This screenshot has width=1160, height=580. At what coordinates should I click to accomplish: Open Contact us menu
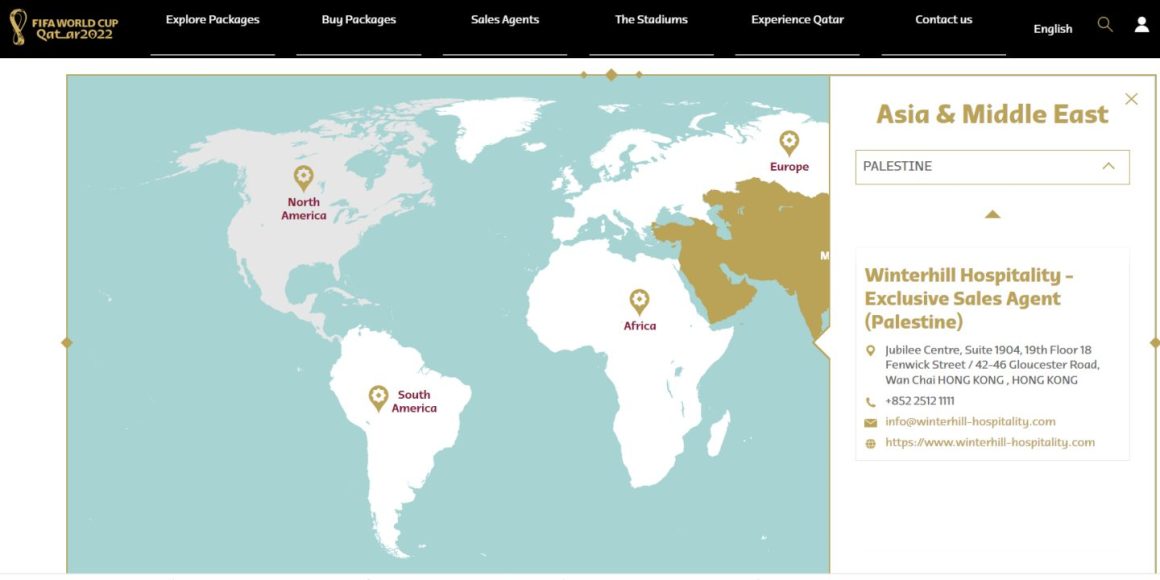pos(943,20)
